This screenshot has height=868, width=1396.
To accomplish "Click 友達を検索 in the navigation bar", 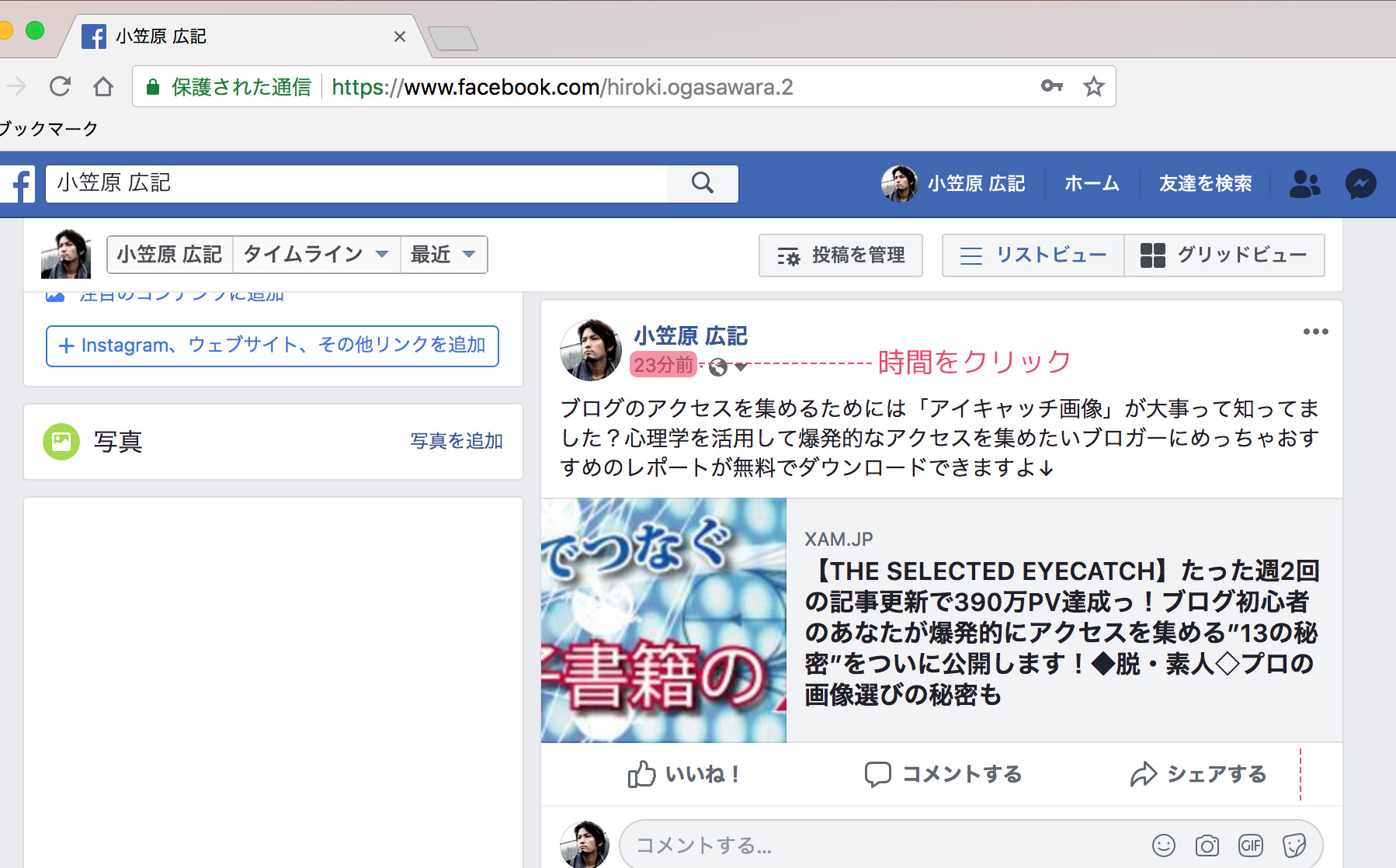I will click(x=1205, y=184).
